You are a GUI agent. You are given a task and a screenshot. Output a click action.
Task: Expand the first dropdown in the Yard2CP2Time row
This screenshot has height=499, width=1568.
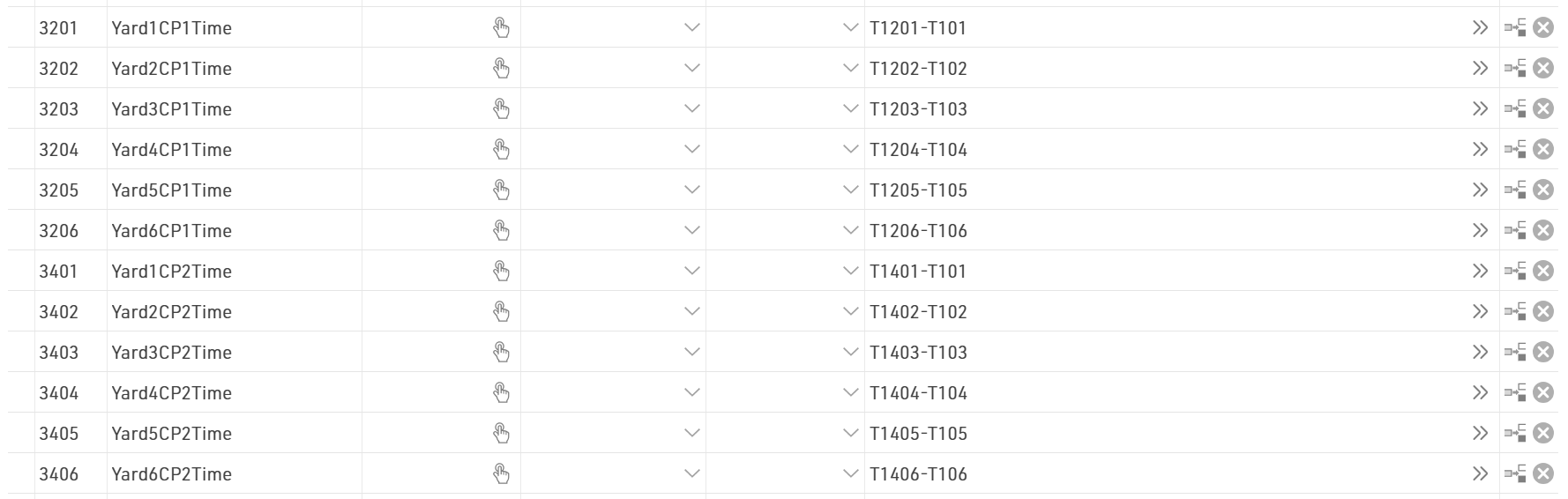click(x=692, y=312)
